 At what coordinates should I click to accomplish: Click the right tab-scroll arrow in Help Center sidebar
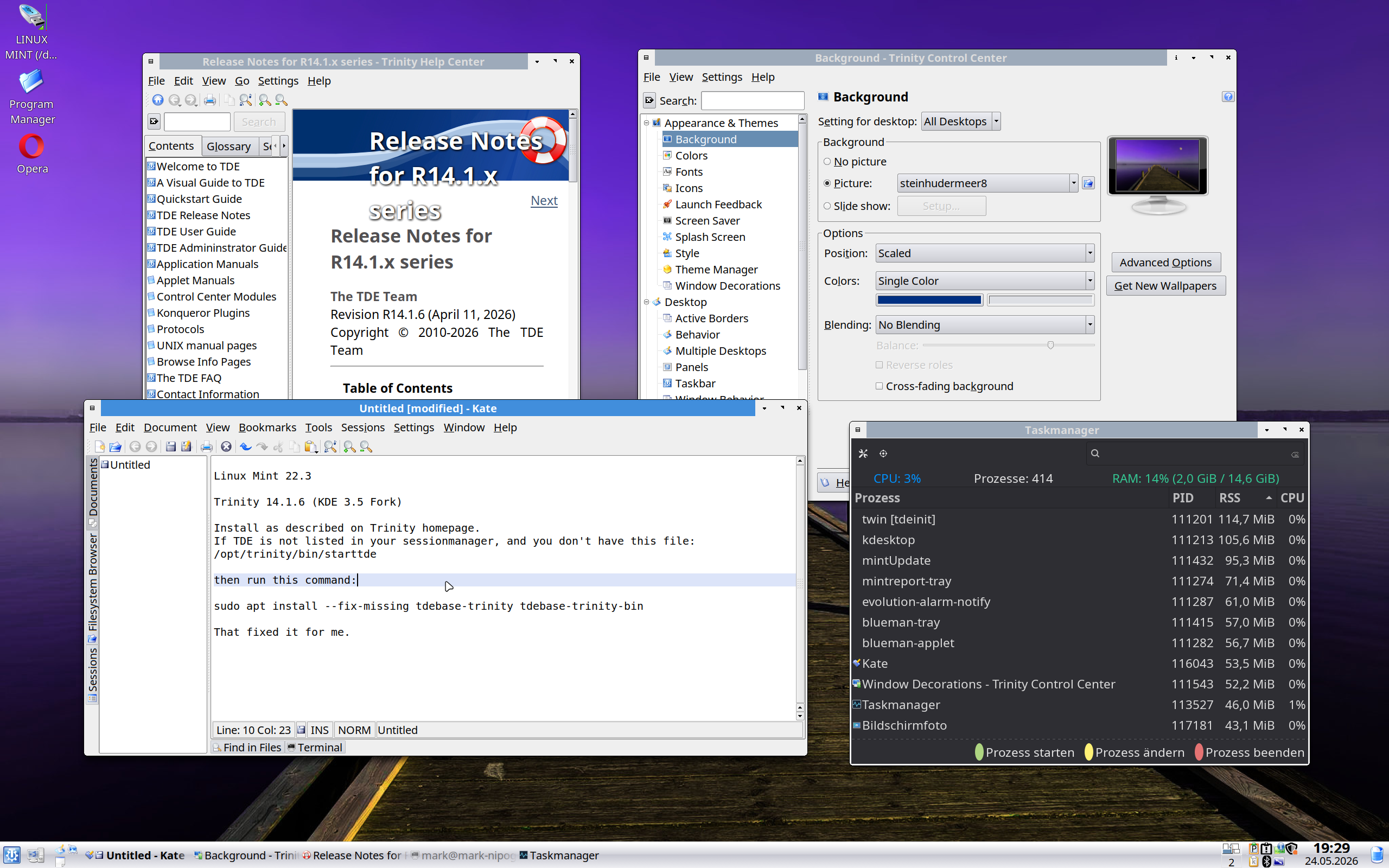tap(284, 146)
